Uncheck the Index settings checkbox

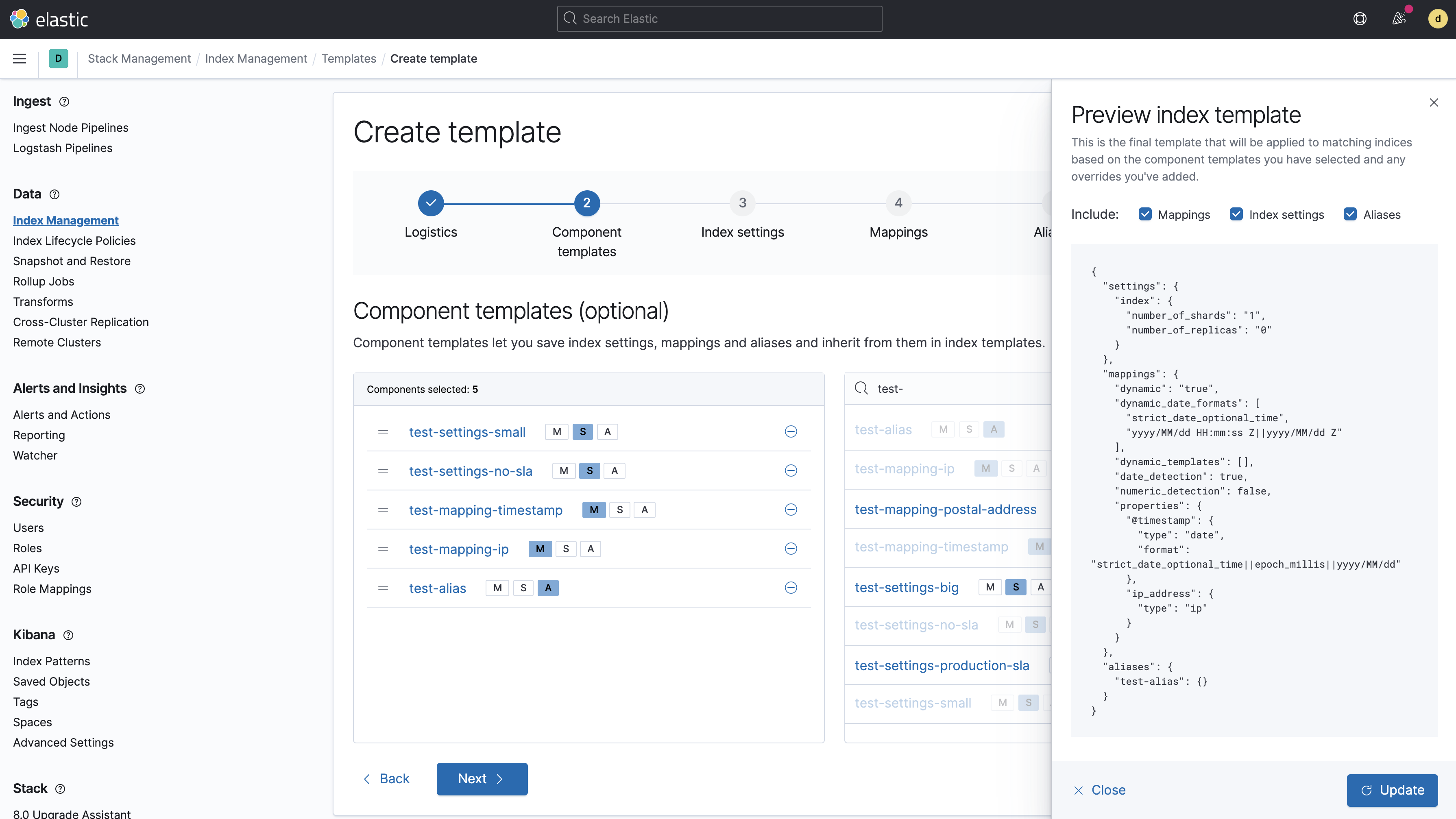[1236, 214]
